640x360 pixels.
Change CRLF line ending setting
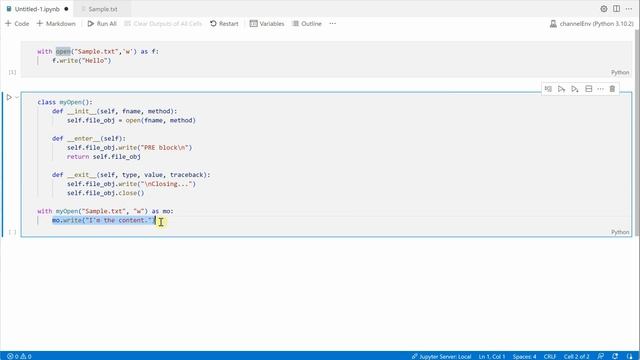[550, 356]
